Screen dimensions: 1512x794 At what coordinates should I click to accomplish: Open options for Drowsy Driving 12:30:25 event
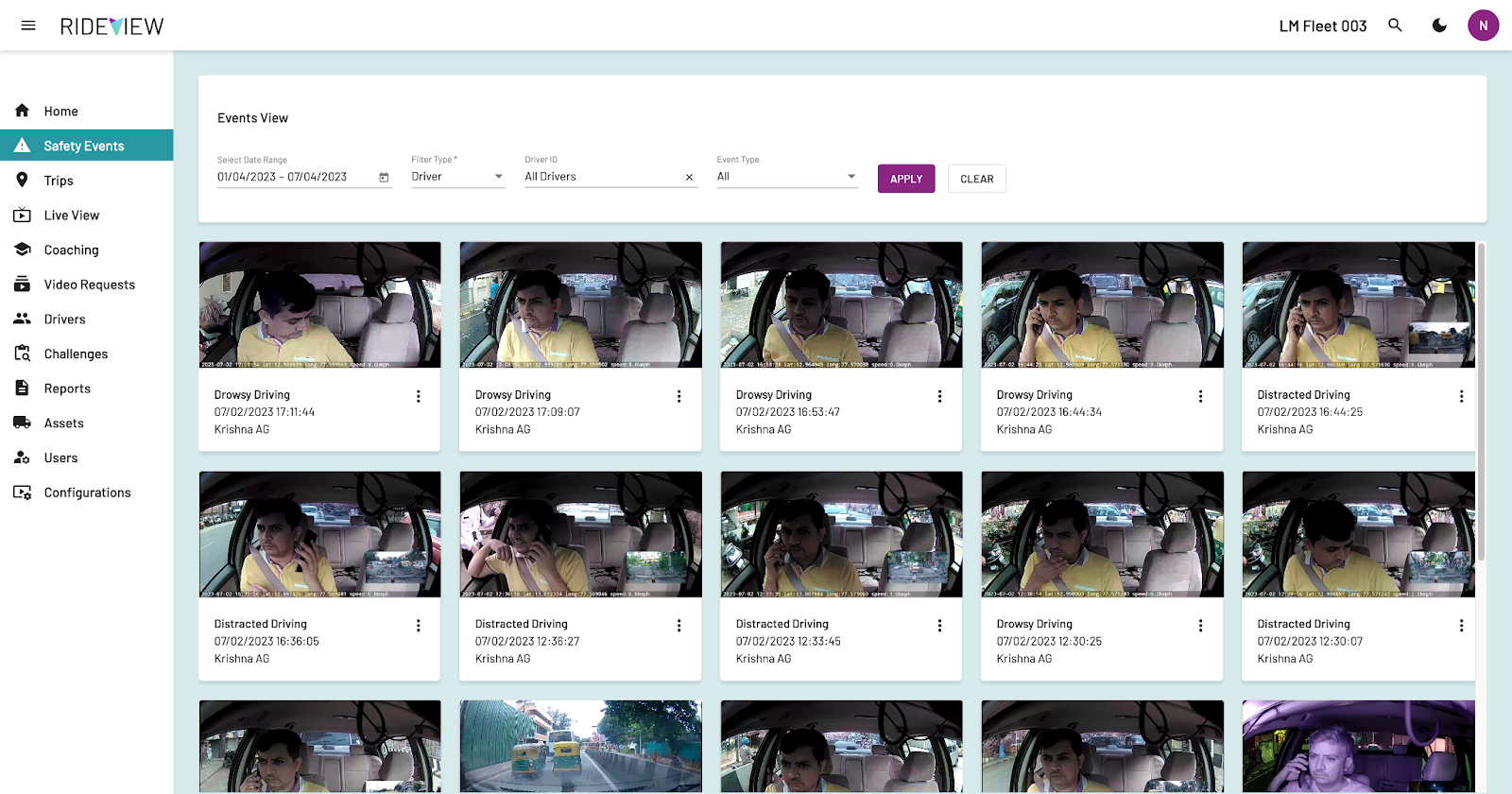click(x=1201, y=626)
